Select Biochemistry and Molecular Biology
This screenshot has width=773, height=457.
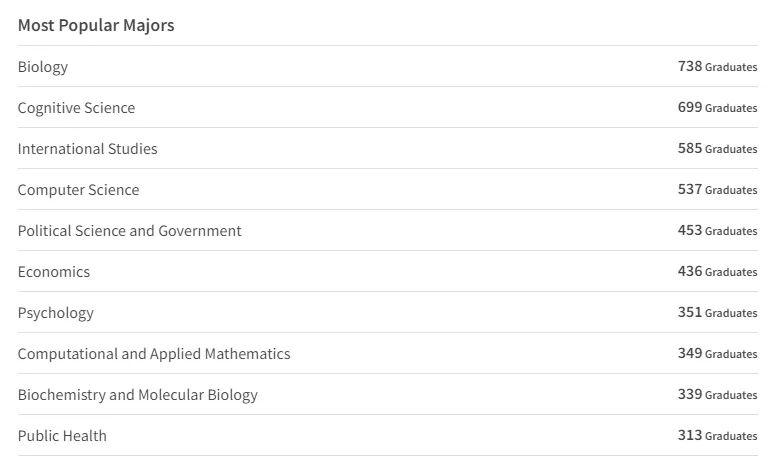pyautogui.click(x=137, y=395)
